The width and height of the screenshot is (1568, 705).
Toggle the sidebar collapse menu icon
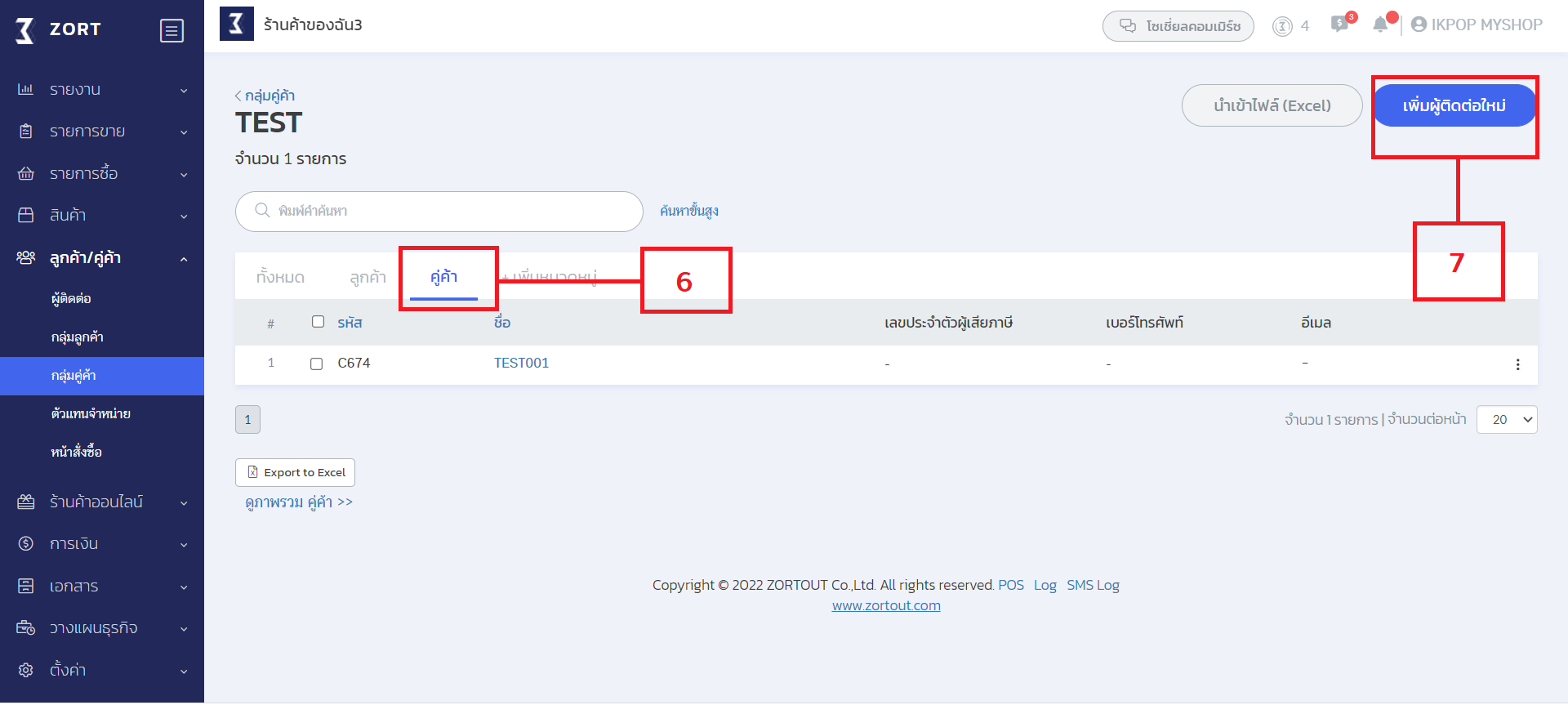pyautogui.click(x=171, y=31)
